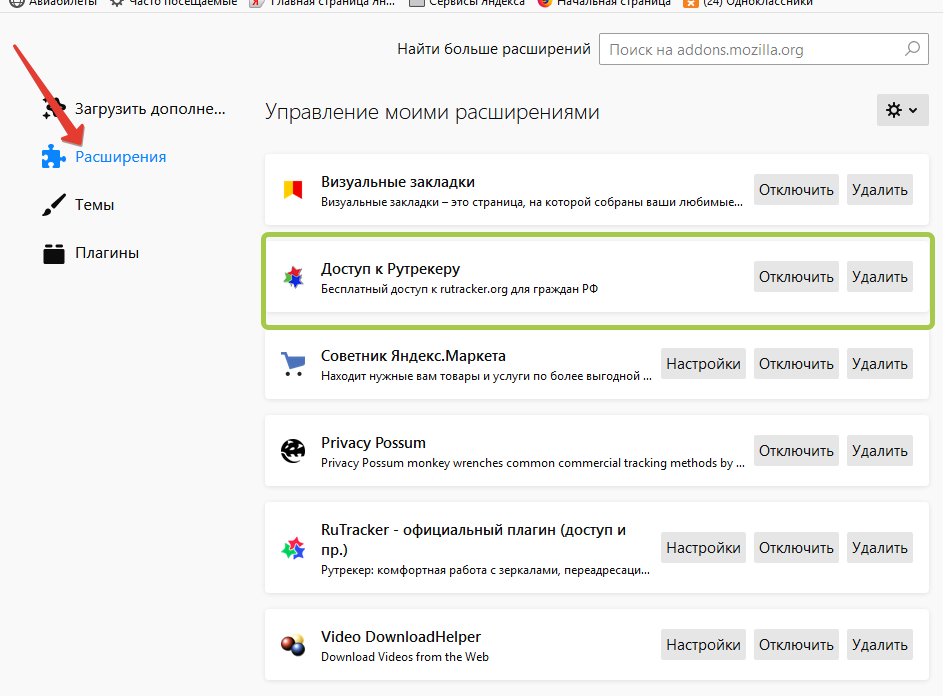Open RuTracker official plugin settings
The width and height of the screenshot is (943, 696).
(x=703, y=547)
